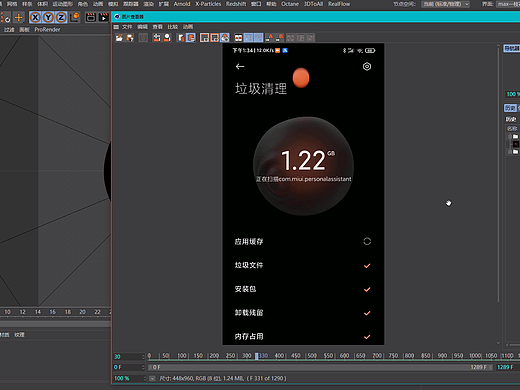Open the 过滤 viewport menu
Image resolution: width=520 pixels, height=390 pixels.
(x=9, y=30)
